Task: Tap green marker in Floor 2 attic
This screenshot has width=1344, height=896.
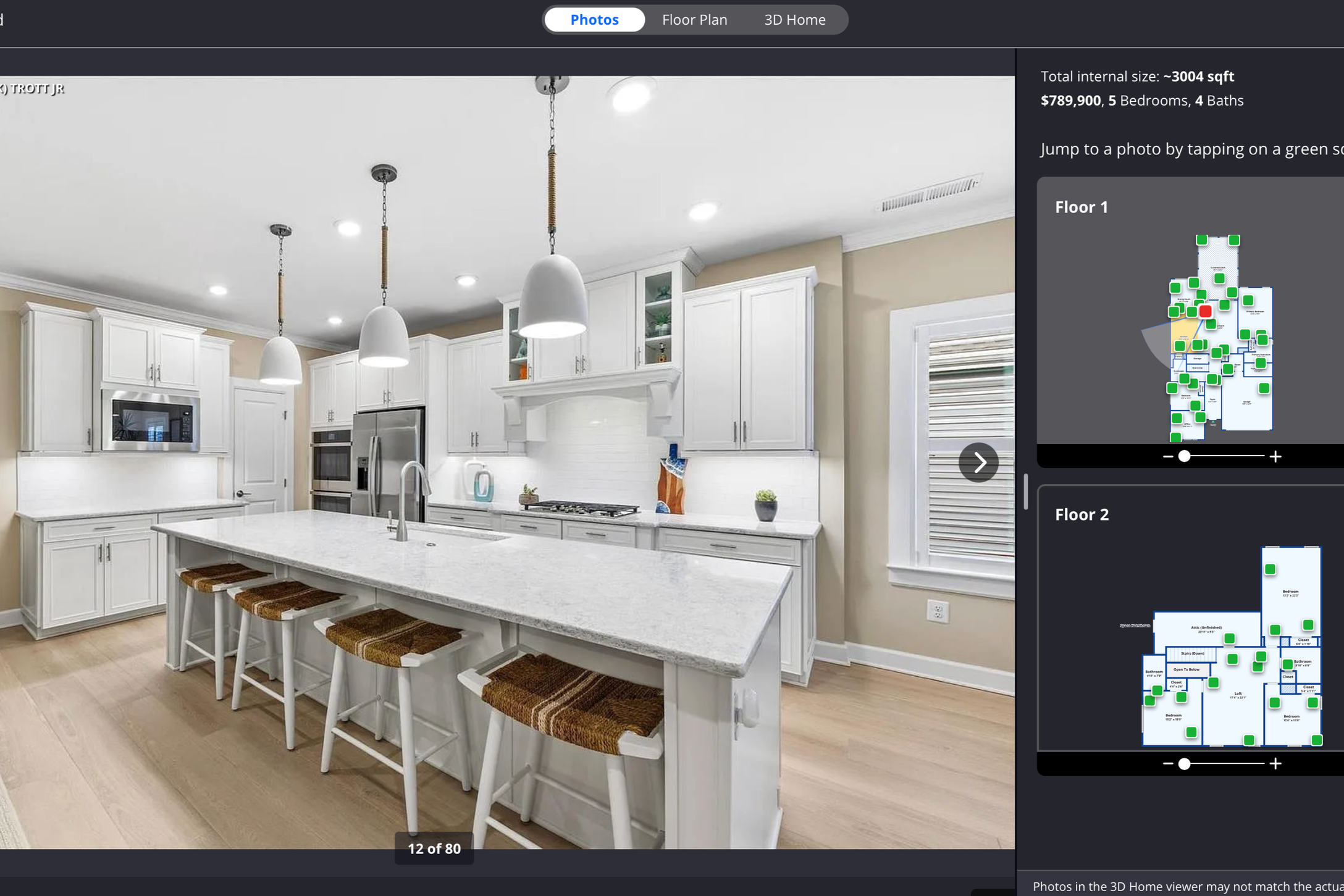Action: [x=1229, y=639]
